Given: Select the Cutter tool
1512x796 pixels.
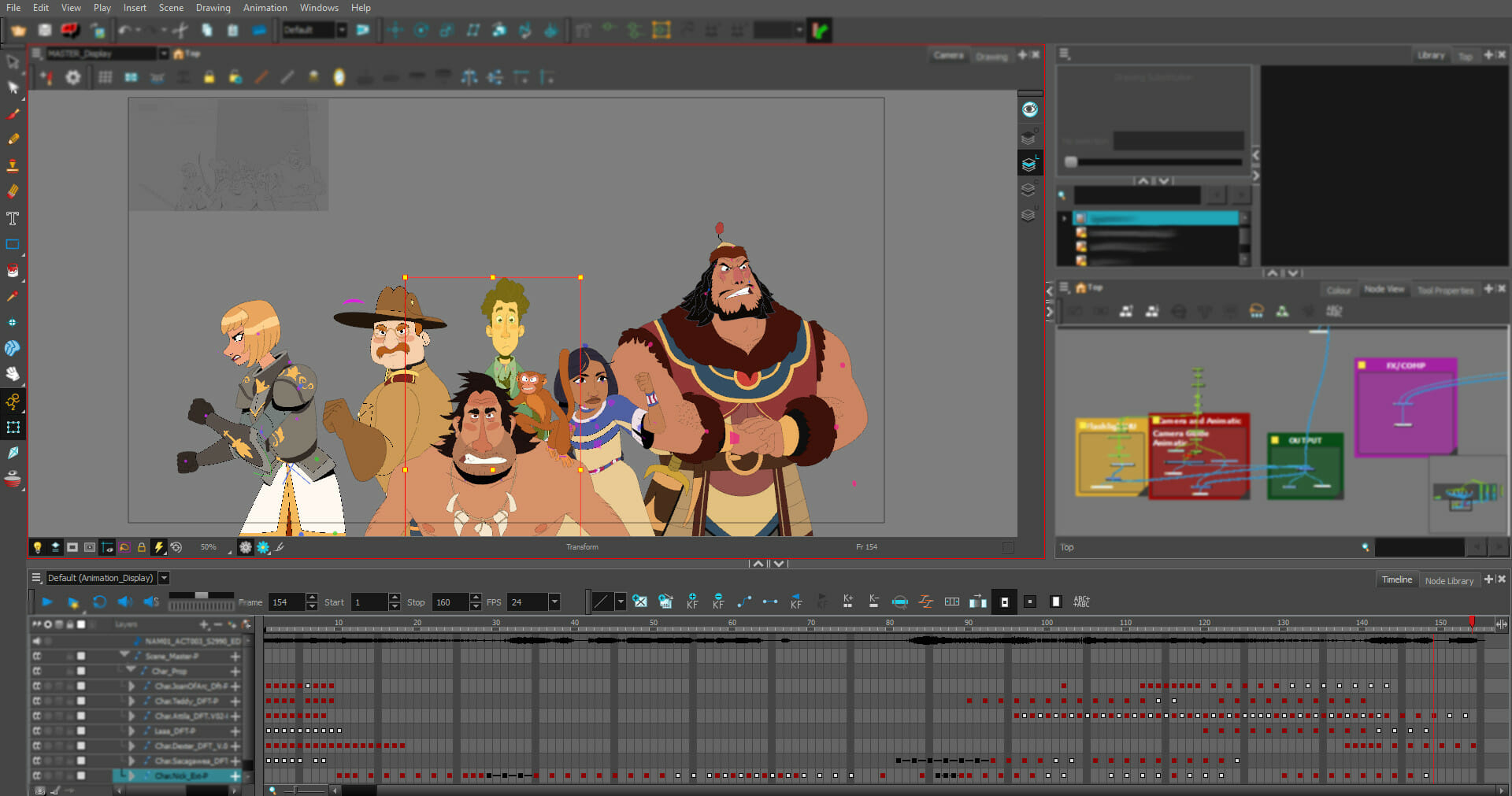Looking at the screenshot, I should tap(13, 453).
